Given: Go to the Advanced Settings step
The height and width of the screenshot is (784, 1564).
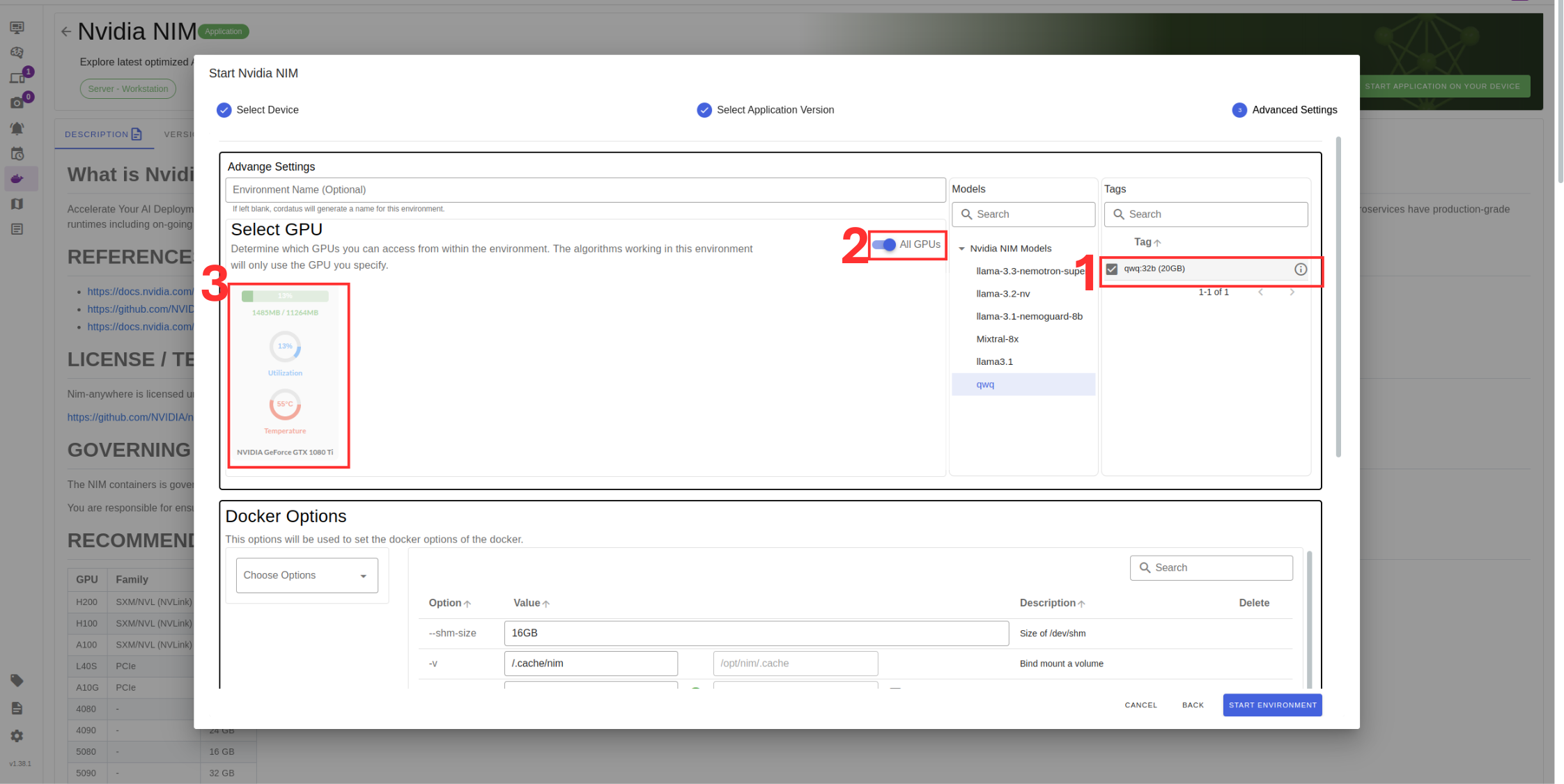Looking at the screenshot, I should pos(1285,110).
